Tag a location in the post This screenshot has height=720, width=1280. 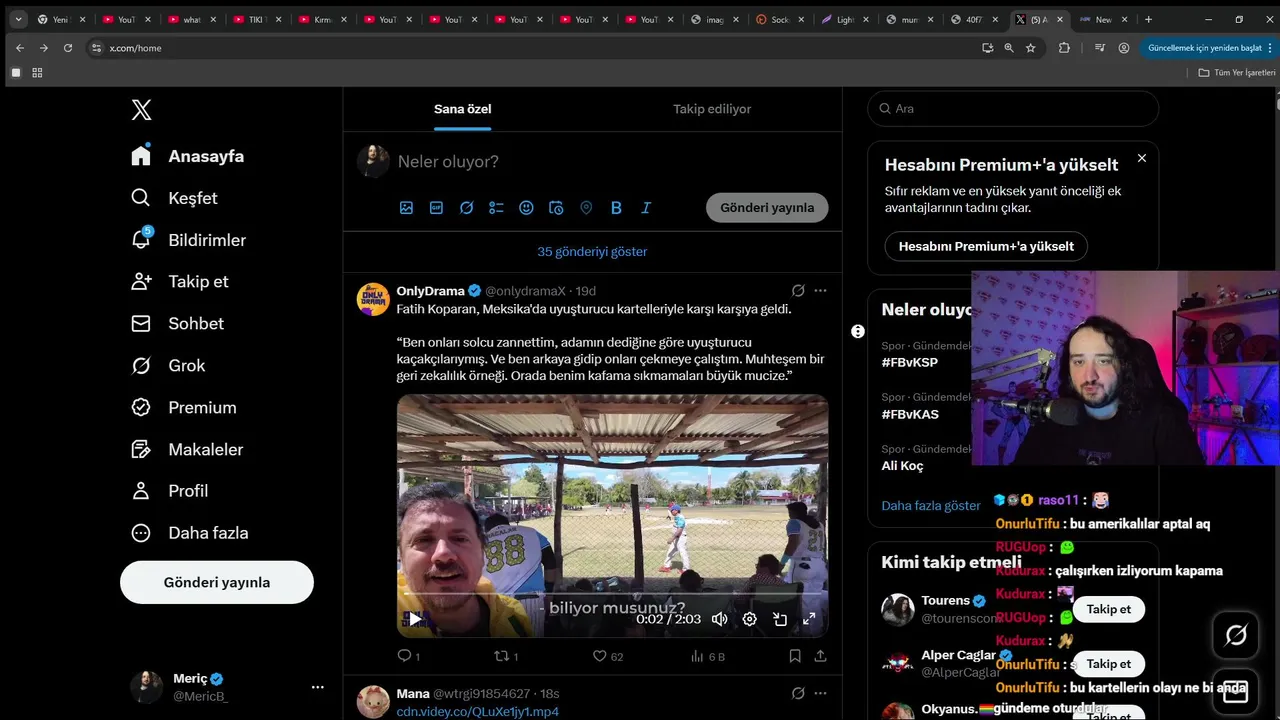[x=586, y=208]
